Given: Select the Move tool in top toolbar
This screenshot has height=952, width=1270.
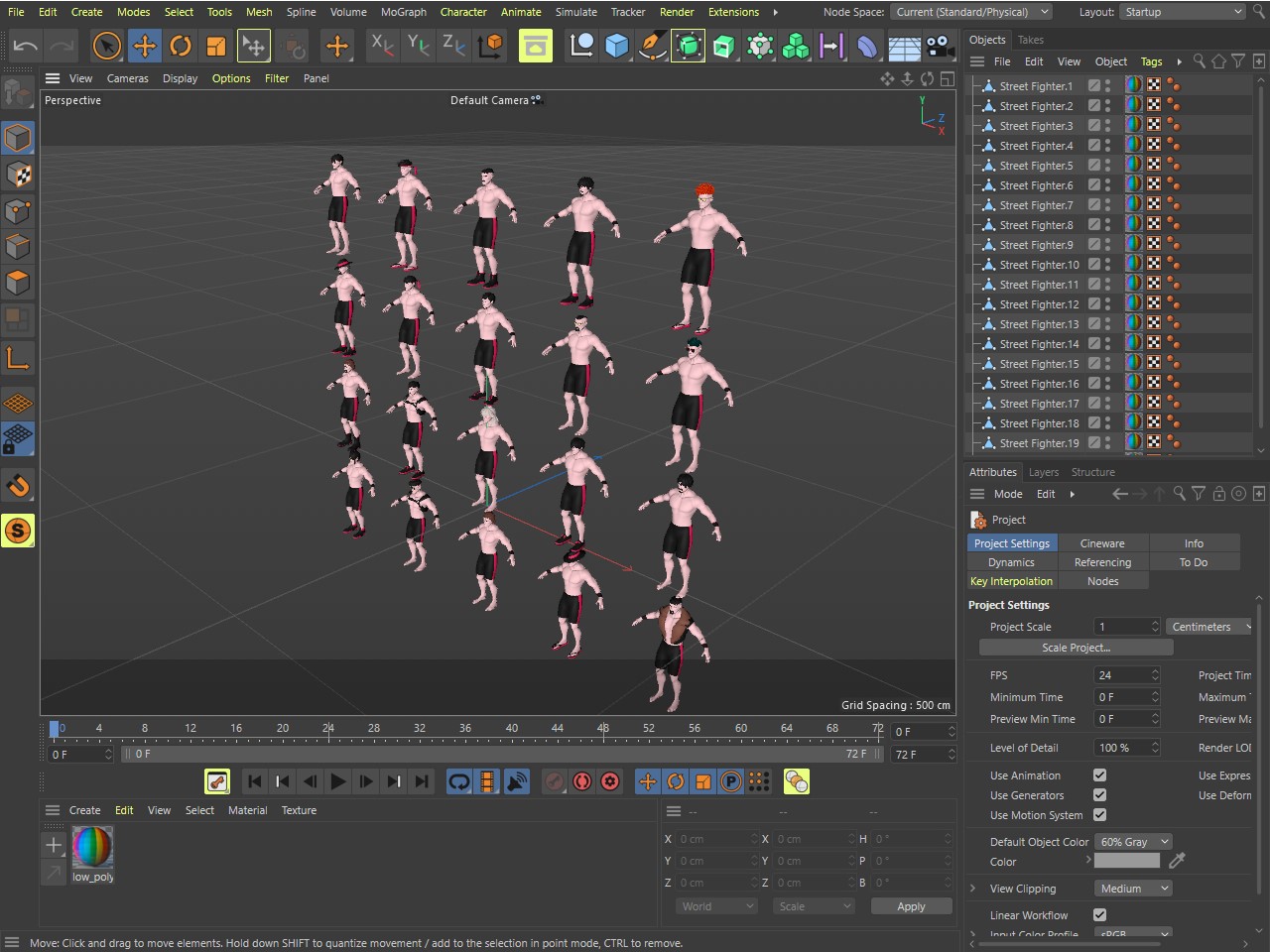Looking at the screenshot, I should coord(144,46).
